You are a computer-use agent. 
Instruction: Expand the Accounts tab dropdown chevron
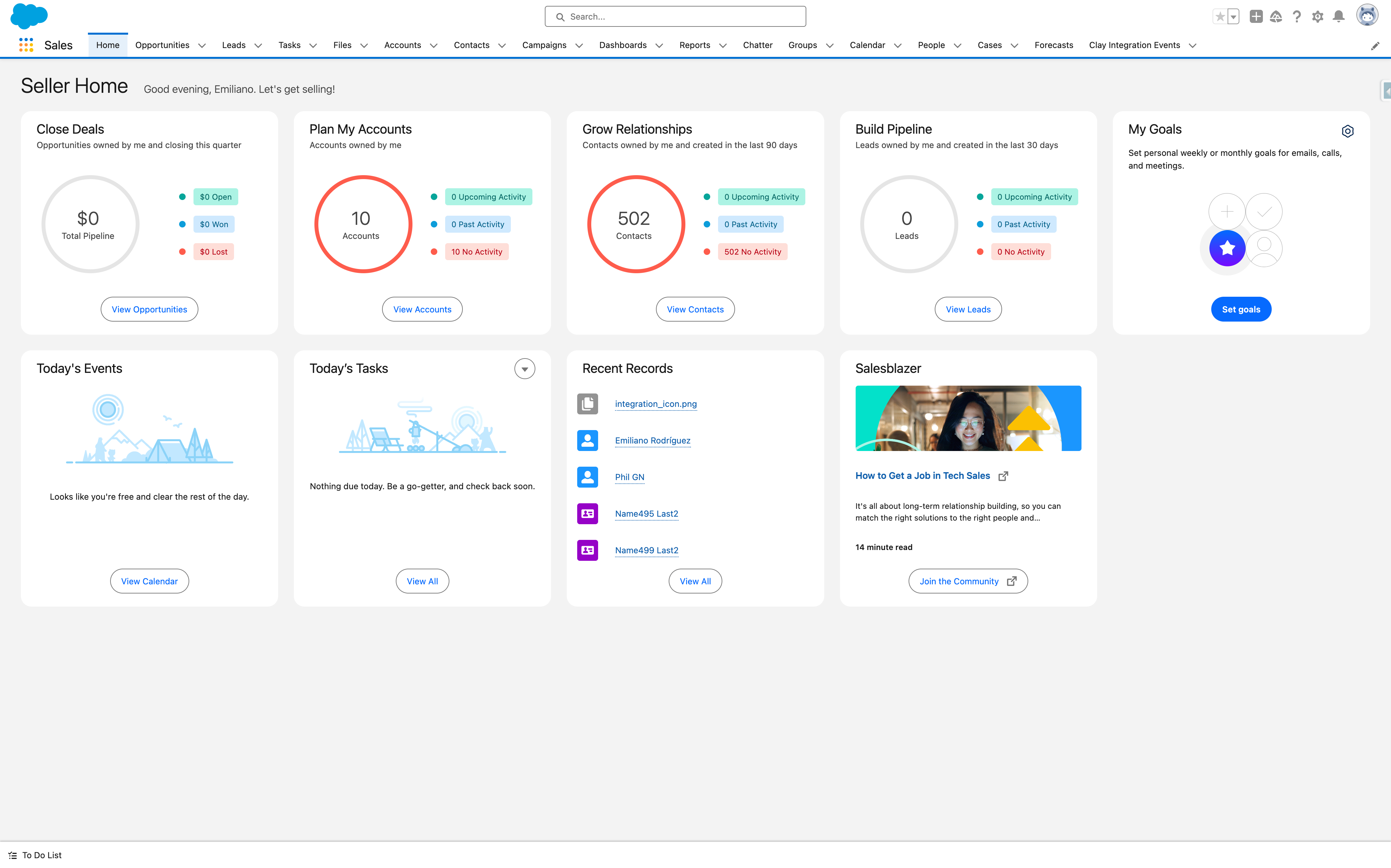pyautogui.click(x=434, y=46)
